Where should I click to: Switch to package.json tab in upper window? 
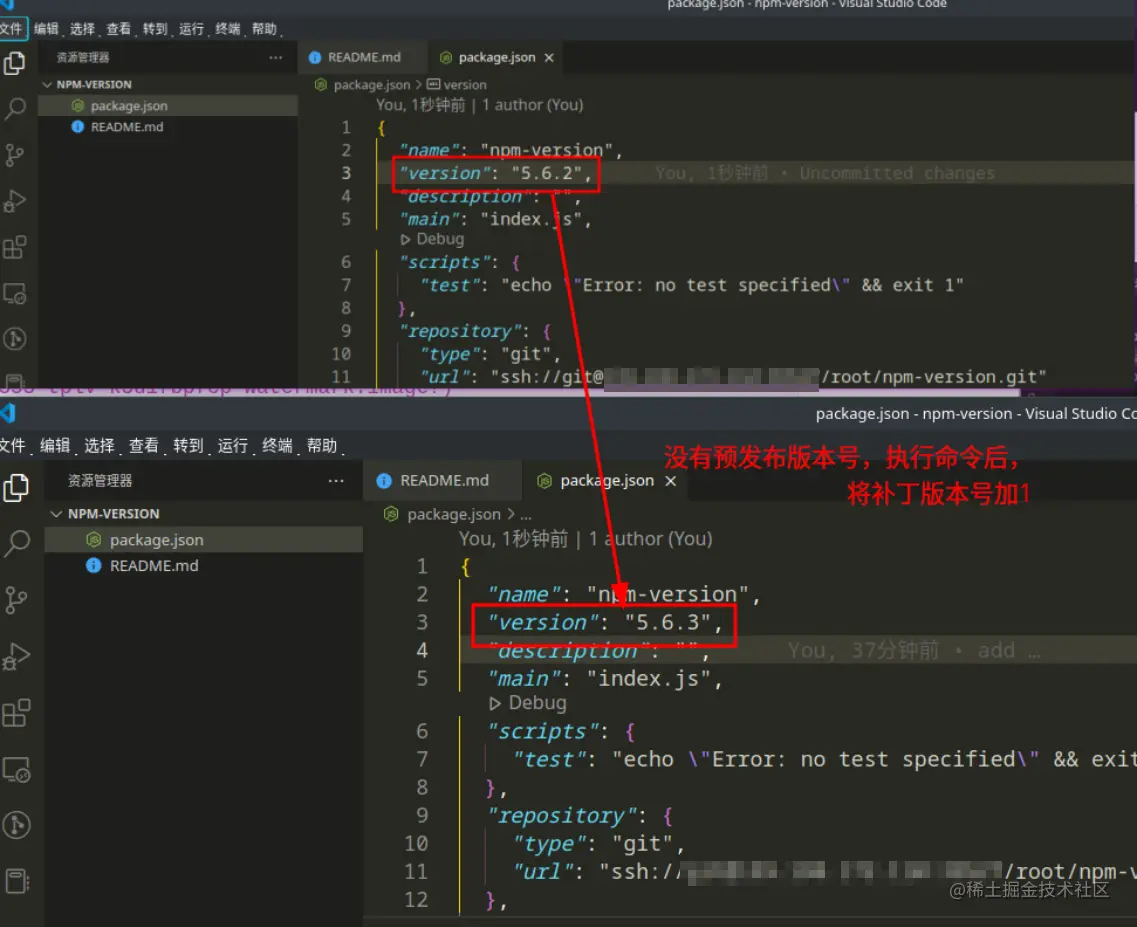point(497,57)
